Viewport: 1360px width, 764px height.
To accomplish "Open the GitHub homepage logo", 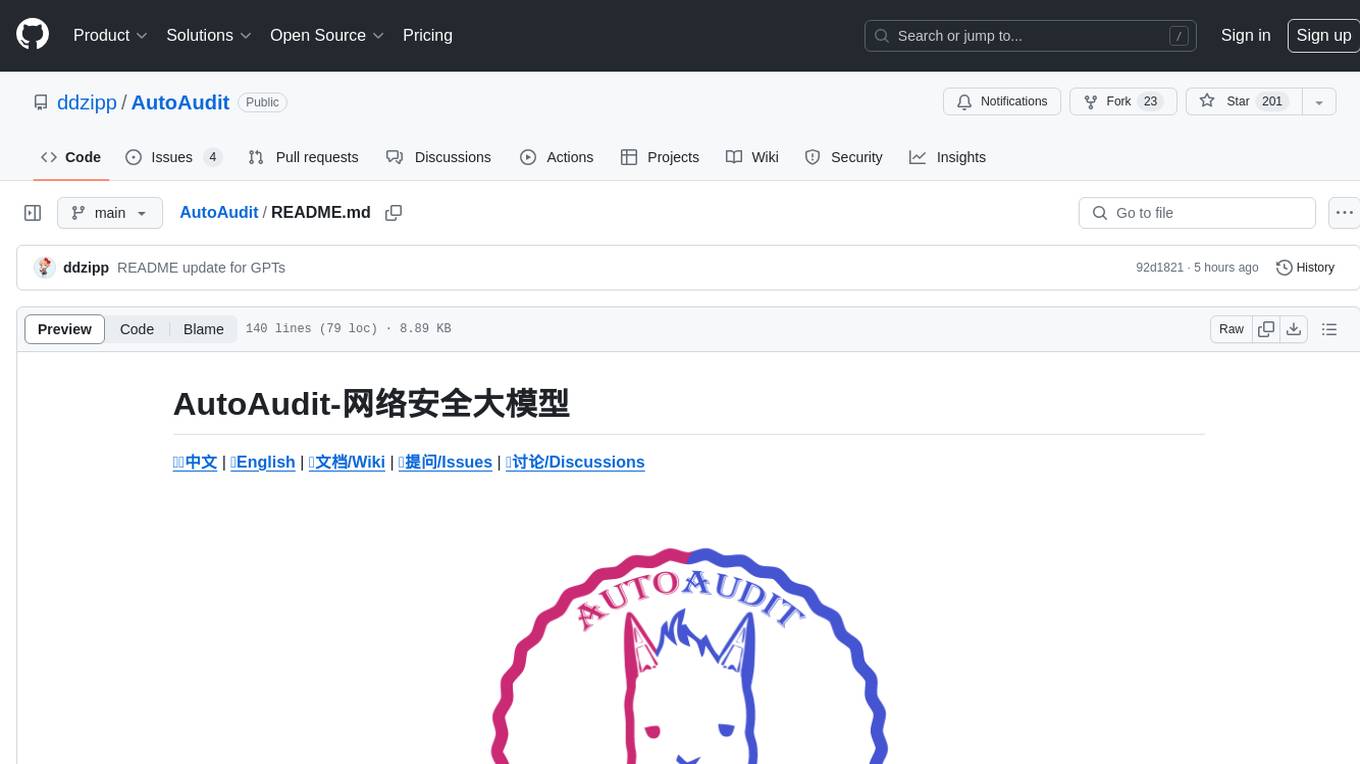I will (32, 35).
